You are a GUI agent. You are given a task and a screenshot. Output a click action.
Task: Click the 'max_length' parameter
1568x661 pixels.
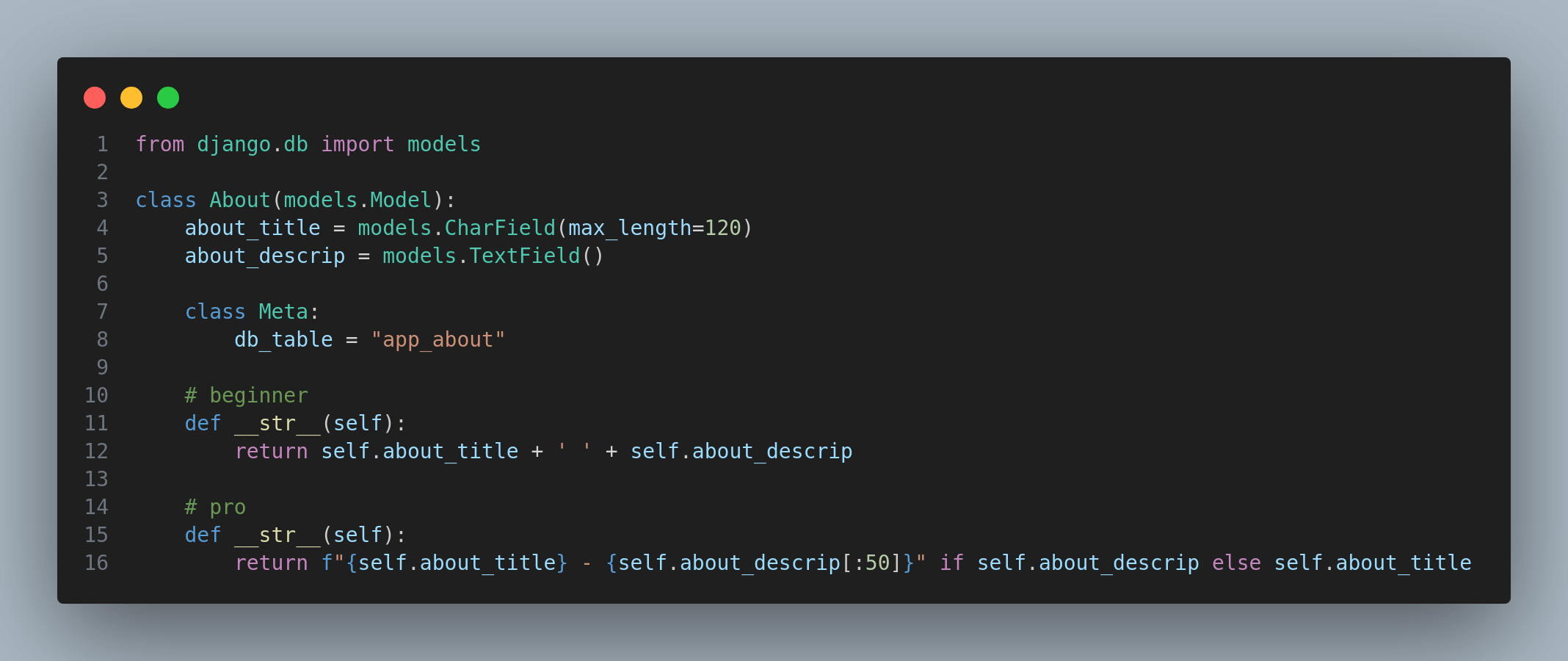pos(630,228)
